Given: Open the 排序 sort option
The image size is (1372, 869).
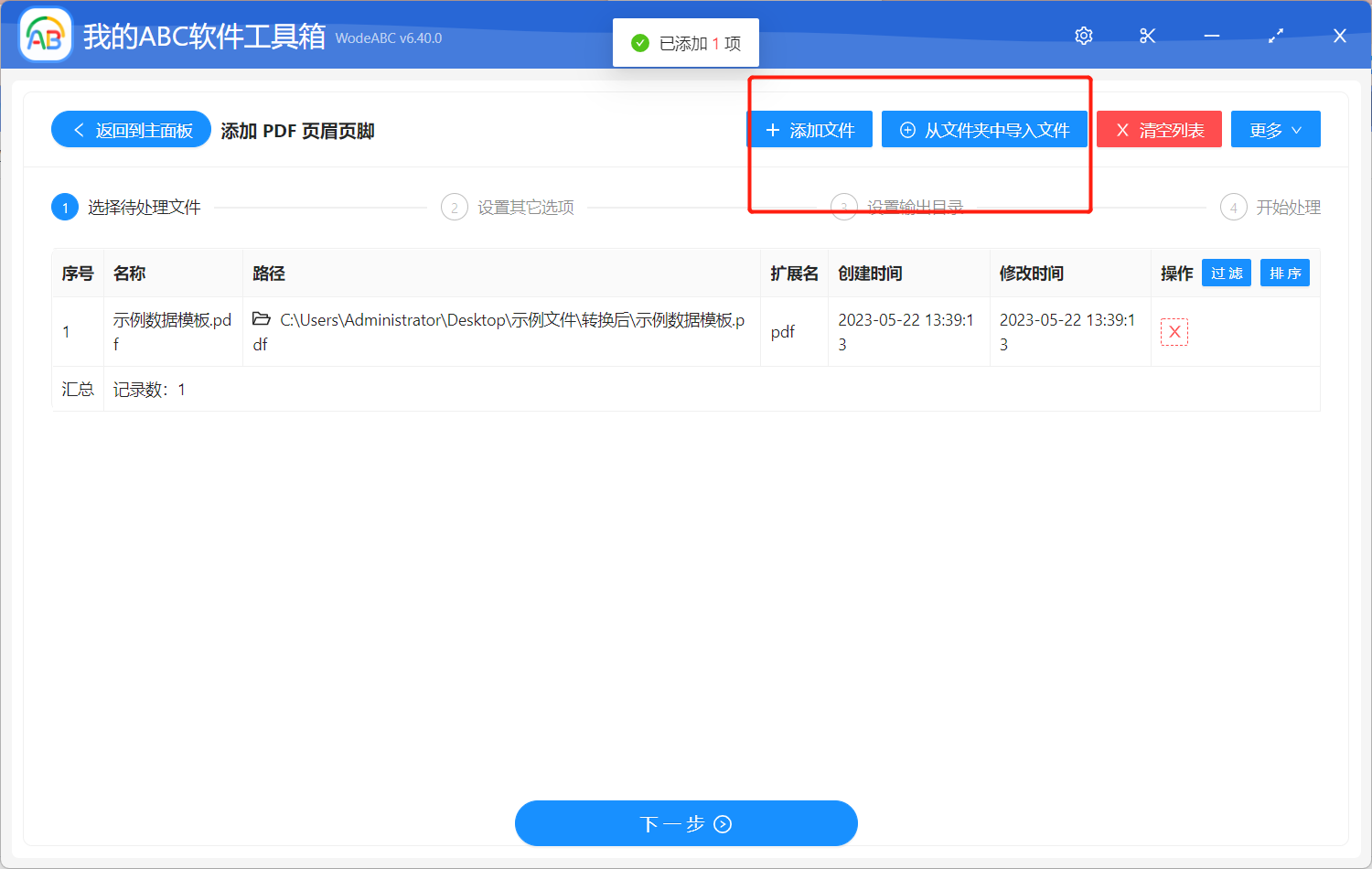Looking at the screenshot, I should coord(1284,273).
